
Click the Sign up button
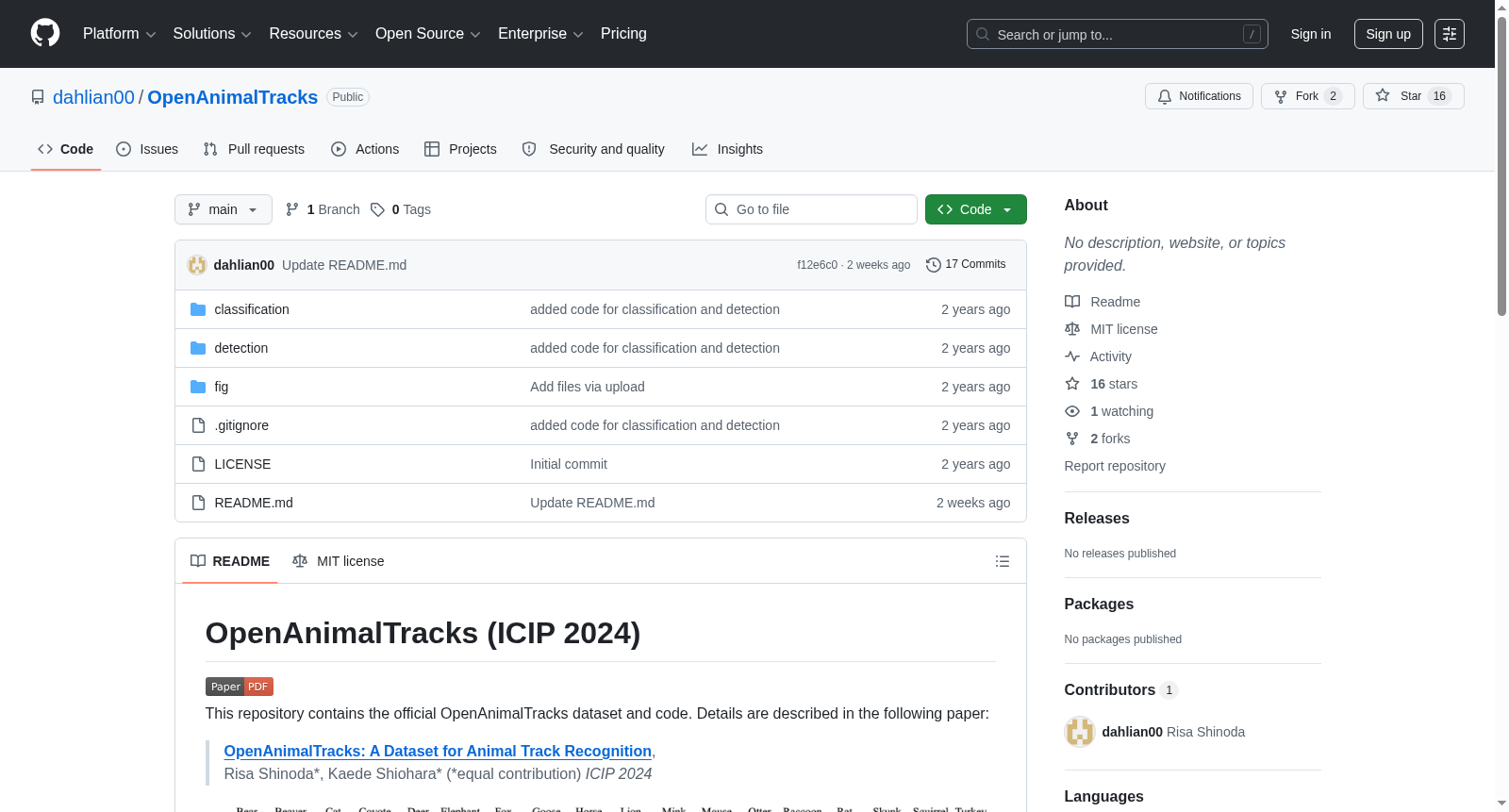click(x=1388, y=34)
